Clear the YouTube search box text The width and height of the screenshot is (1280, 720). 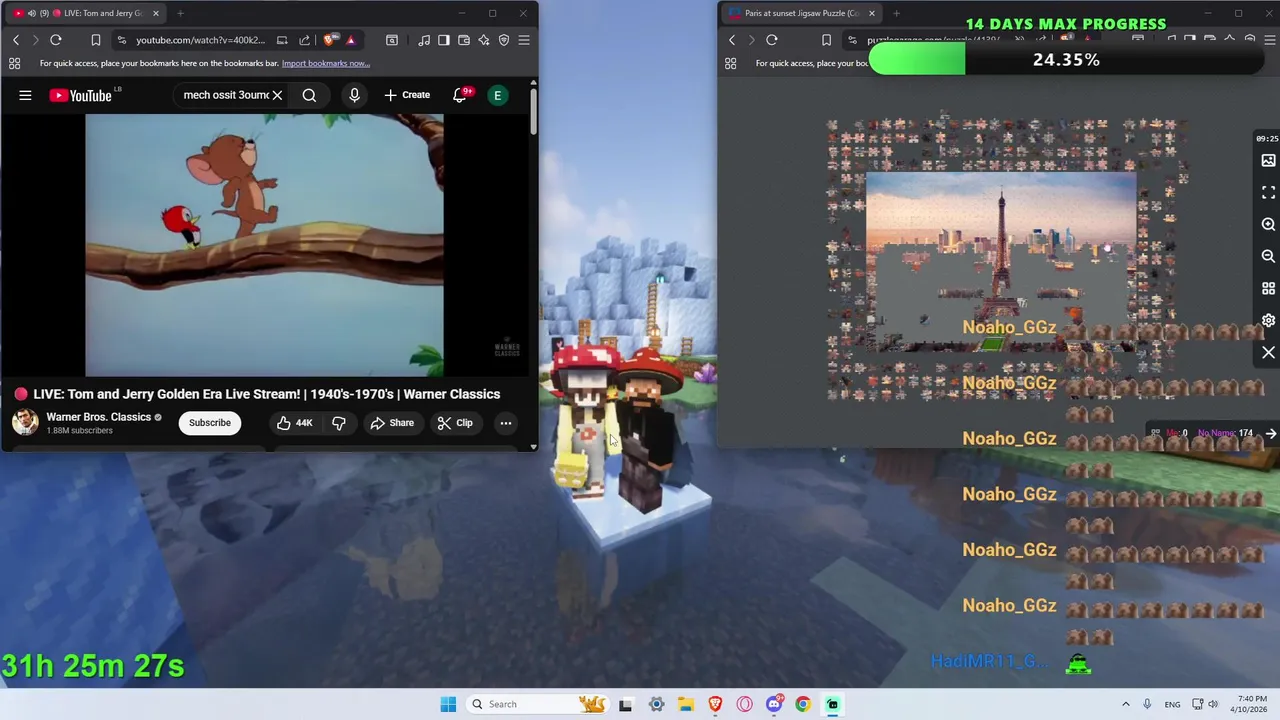click(277, 95)
